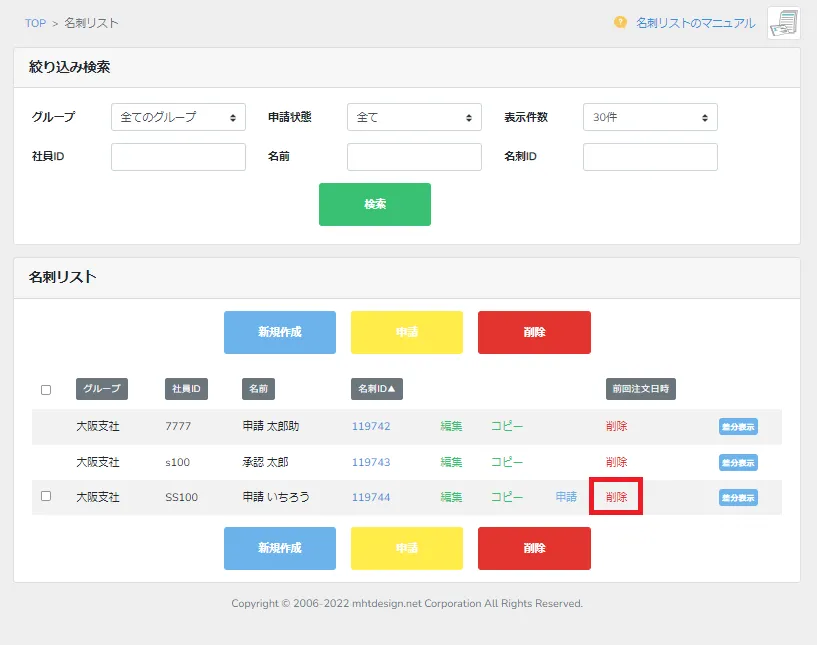Open the グループ dropdown showing 全てのグループ
The height and width of the screenshot is (645, 817).
(178, 116)
